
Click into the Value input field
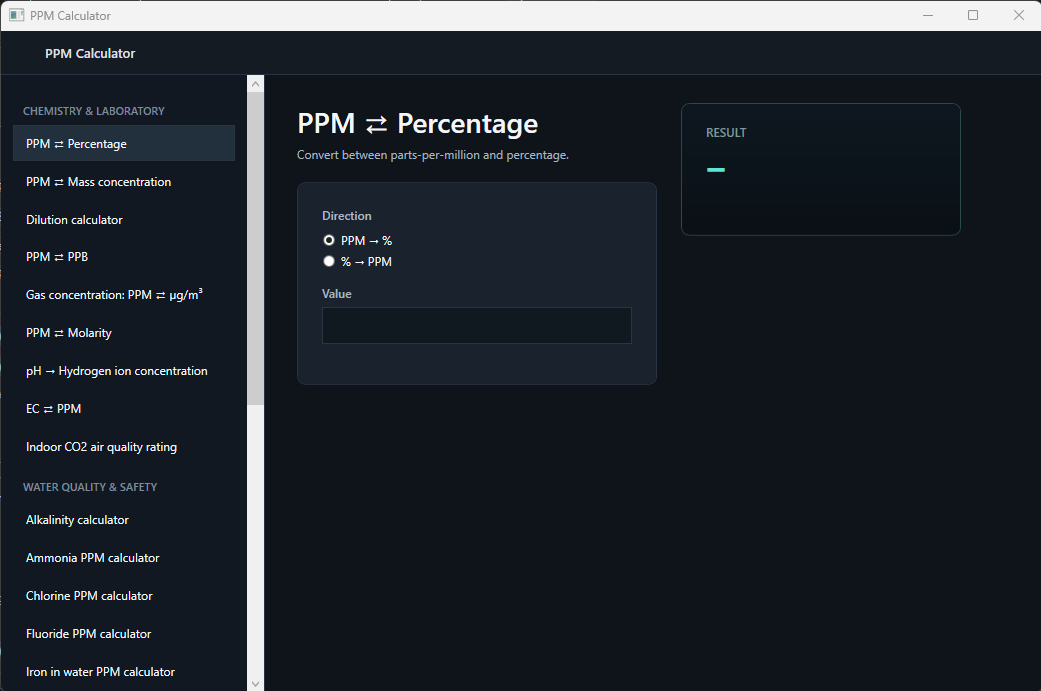476,325
